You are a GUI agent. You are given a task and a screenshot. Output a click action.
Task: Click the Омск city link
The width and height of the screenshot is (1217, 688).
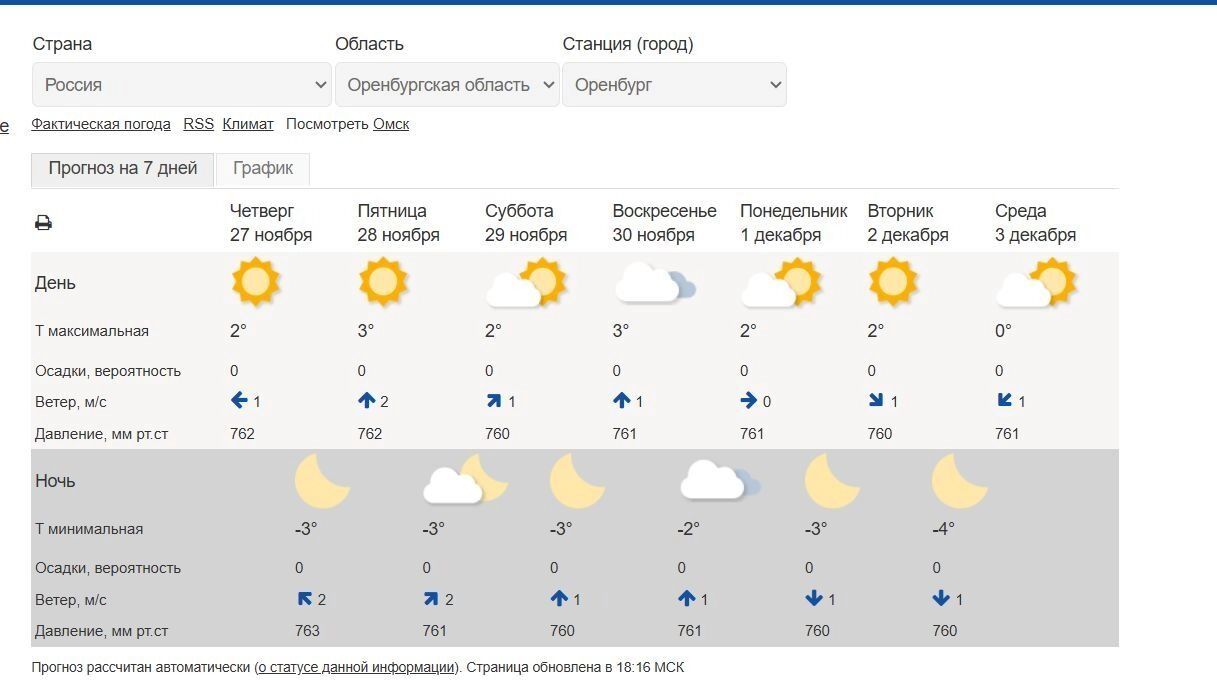point(391,124)
